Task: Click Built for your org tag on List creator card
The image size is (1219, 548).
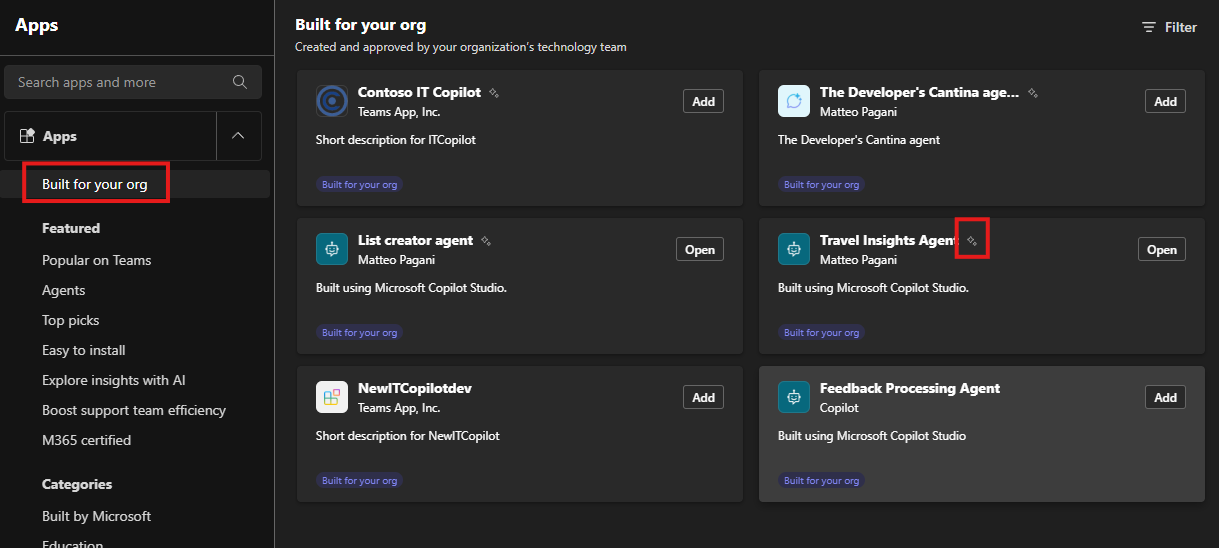Action: tap(360, 332)
